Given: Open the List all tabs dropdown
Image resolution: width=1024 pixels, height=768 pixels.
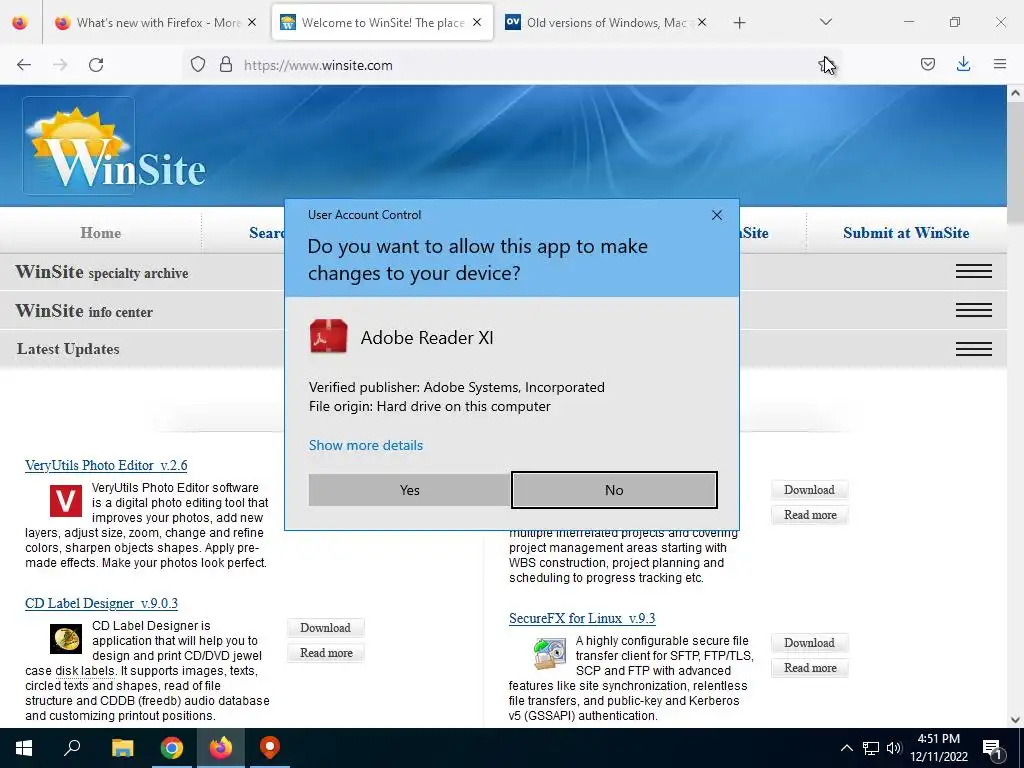Looking at the screenshot, I should [825, 23].
